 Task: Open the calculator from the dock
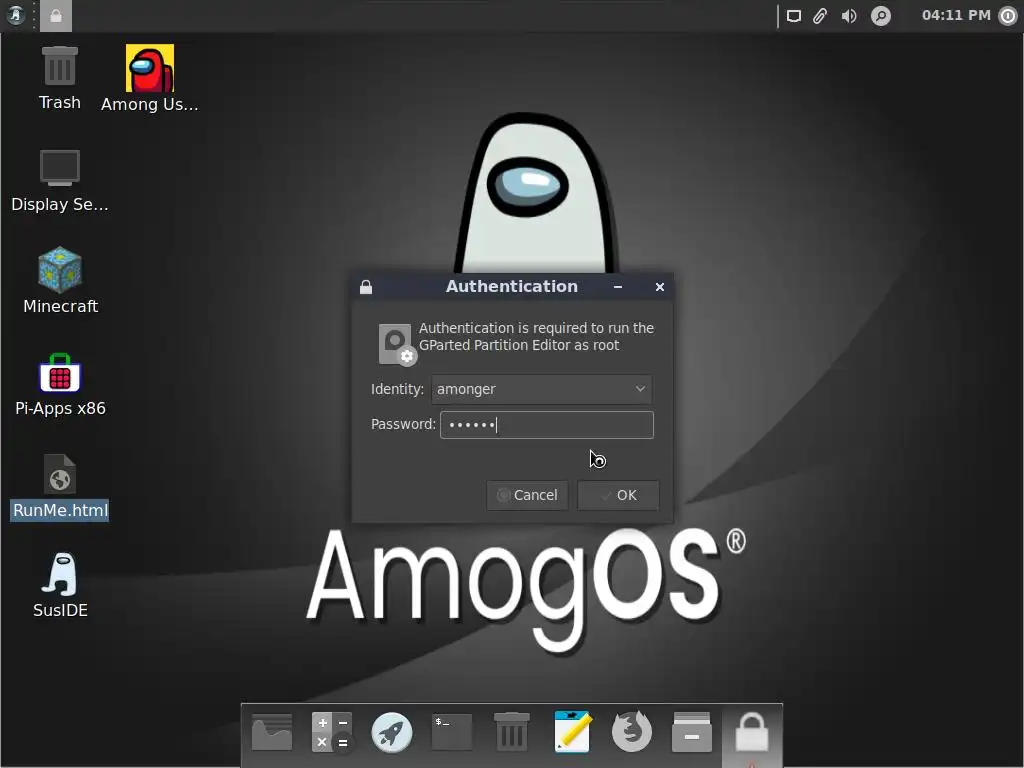(332, 732)
